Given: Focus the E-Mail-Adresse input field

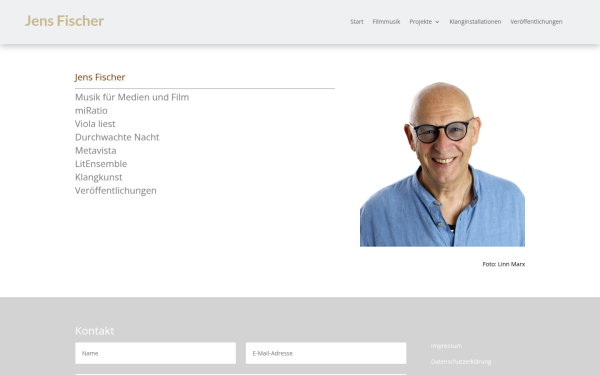Looking at the screenshot, I should click(326, 353).
